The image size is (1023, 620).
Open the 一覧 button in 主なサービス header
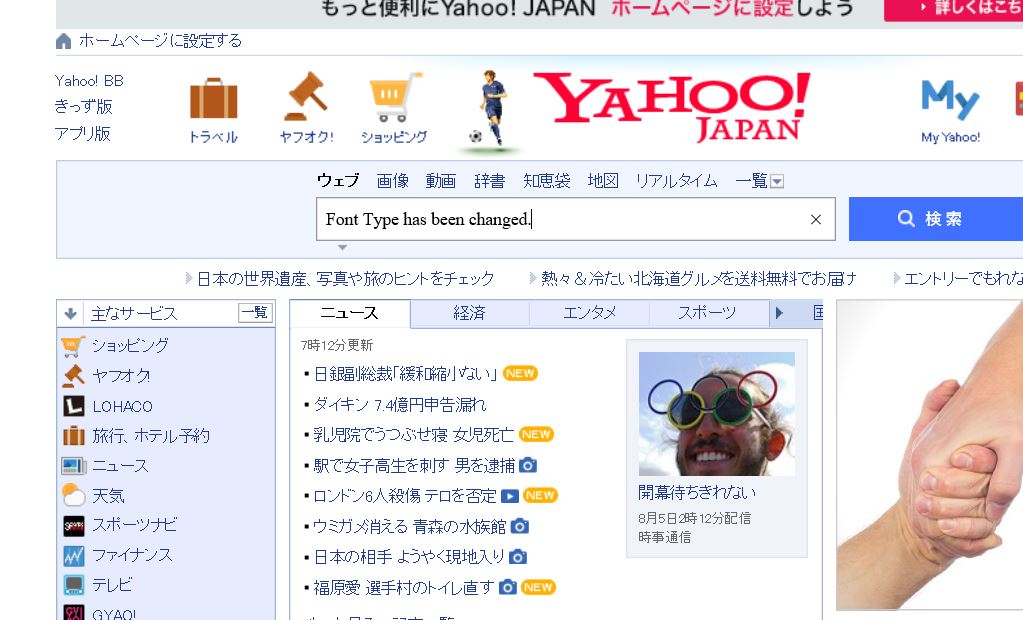[255, 313]
